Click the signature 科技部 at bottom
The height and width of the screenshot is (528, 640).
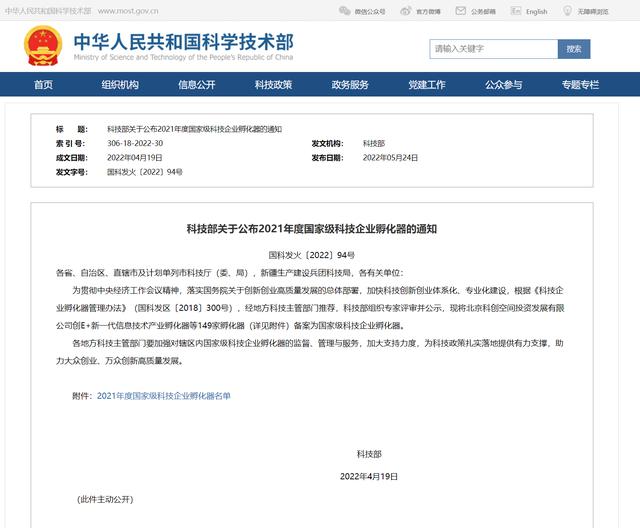point(369,454)
